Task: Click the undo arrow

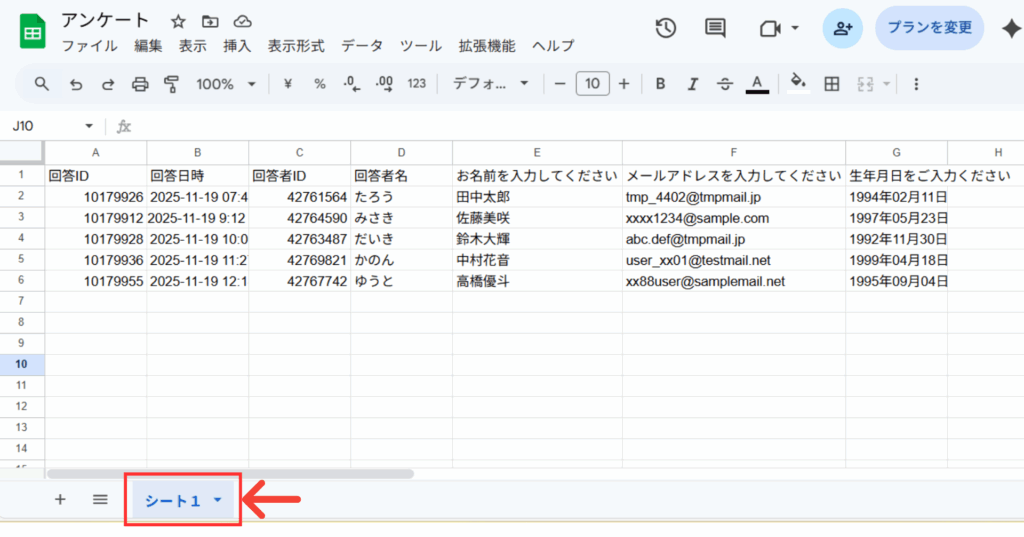Action: (x=76, y=84)
